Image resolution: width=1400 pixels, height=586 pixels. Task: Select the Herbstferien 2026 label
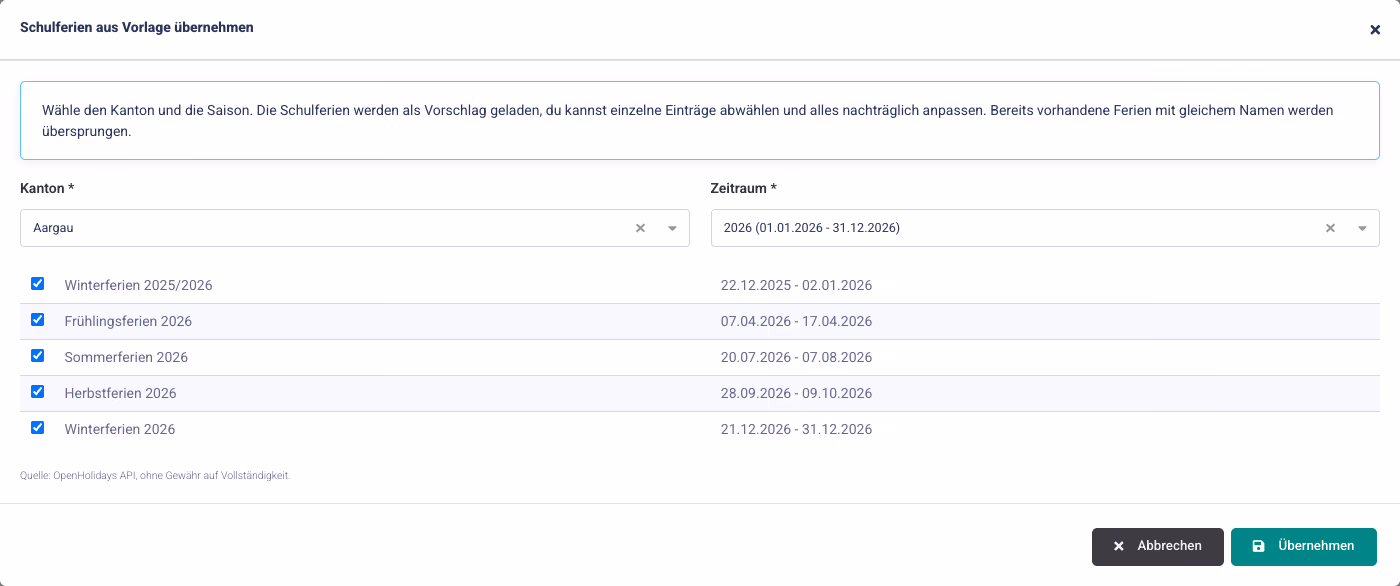pyautogui.click(x=121, y=394)
